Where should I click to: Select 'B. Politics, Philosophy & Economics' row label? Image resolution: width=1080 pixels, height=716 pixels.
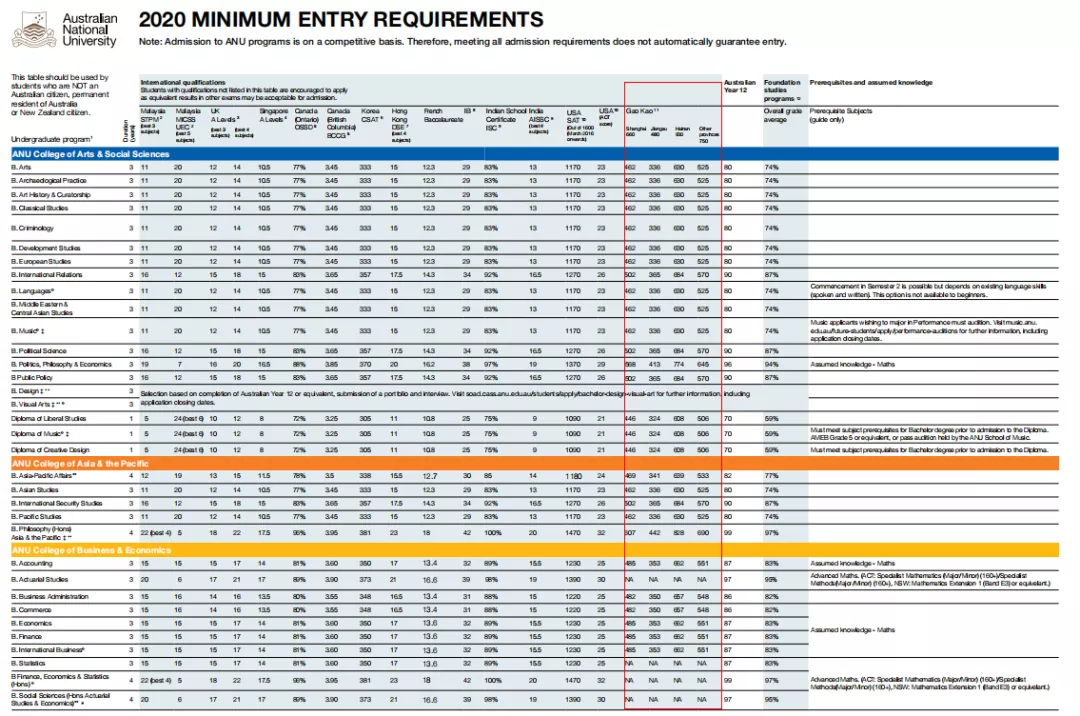[61, 364]
